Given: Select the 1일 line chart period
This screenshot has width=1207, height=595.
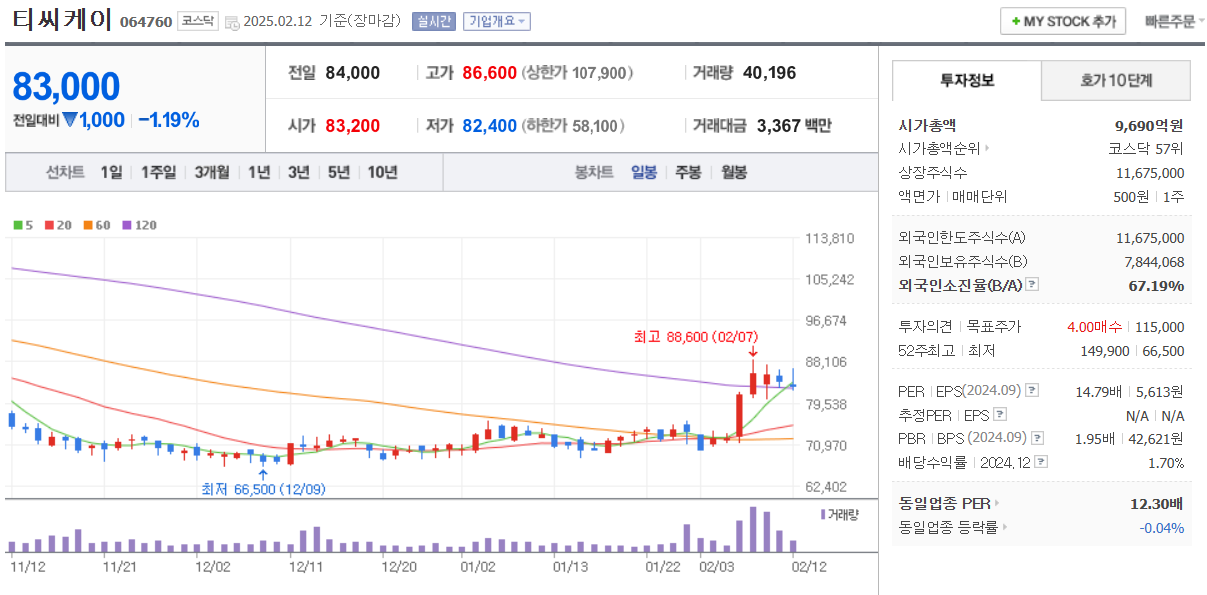Looking at the screenshot, I should [x=111, y=172].
